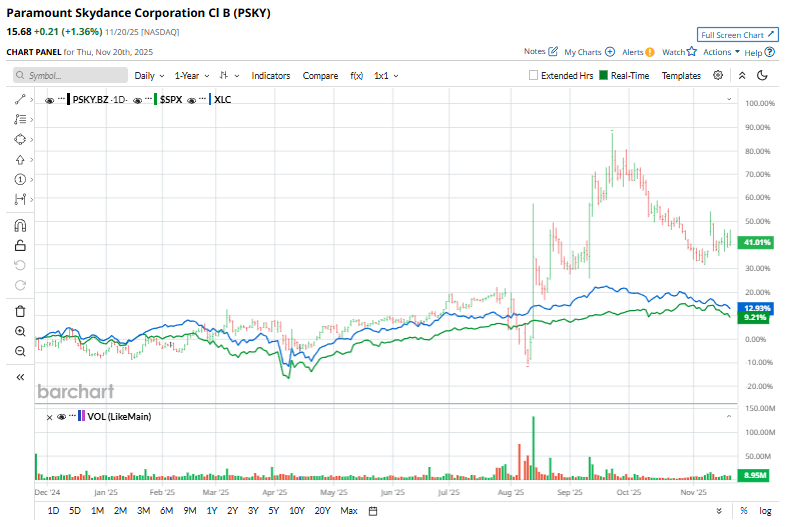Open the 1-Year period dropdown
785x527 pixels.
(192, 76)
